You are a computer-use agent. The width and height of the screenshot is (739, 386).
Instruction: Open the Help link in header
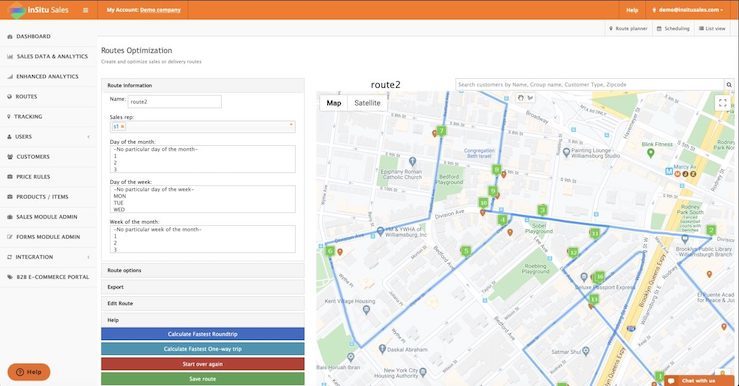click(632, 10)
